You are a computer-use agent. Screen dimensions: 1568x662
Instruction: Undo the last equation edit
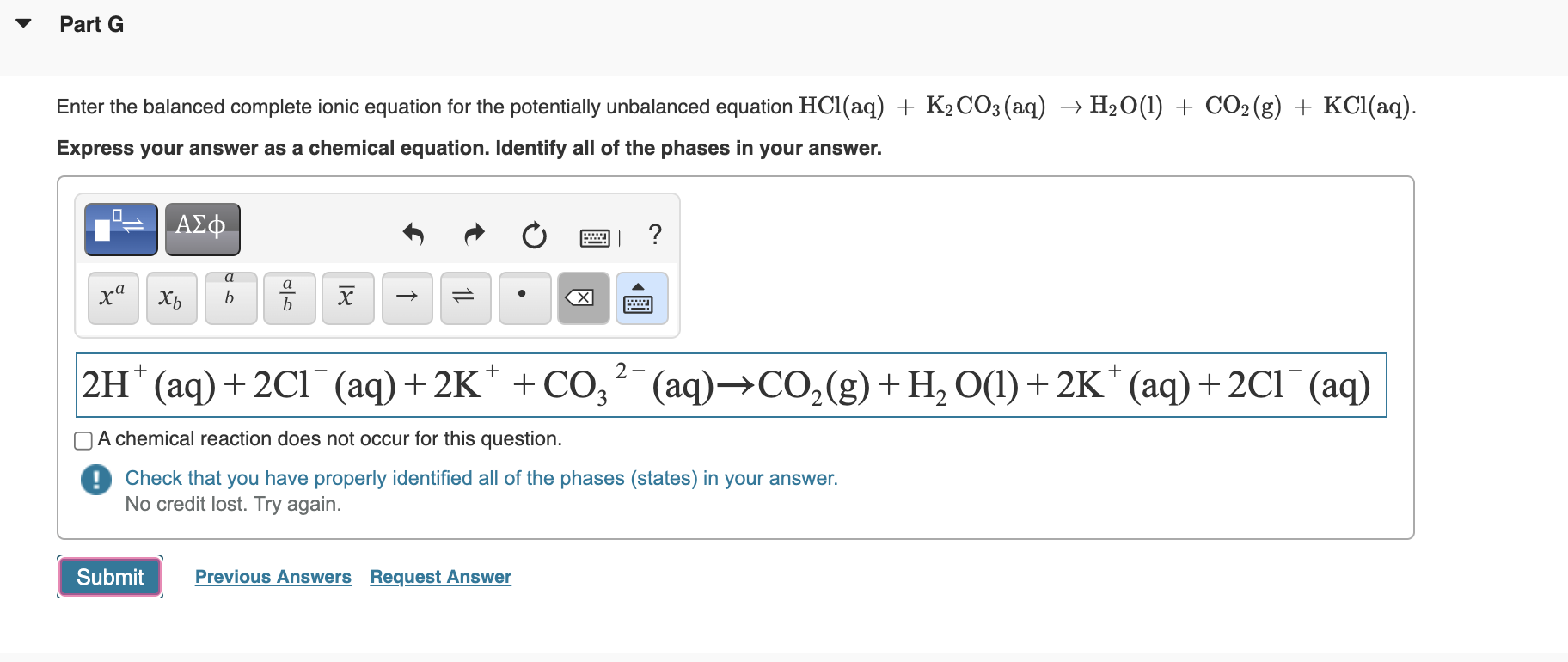coord(413,235)
